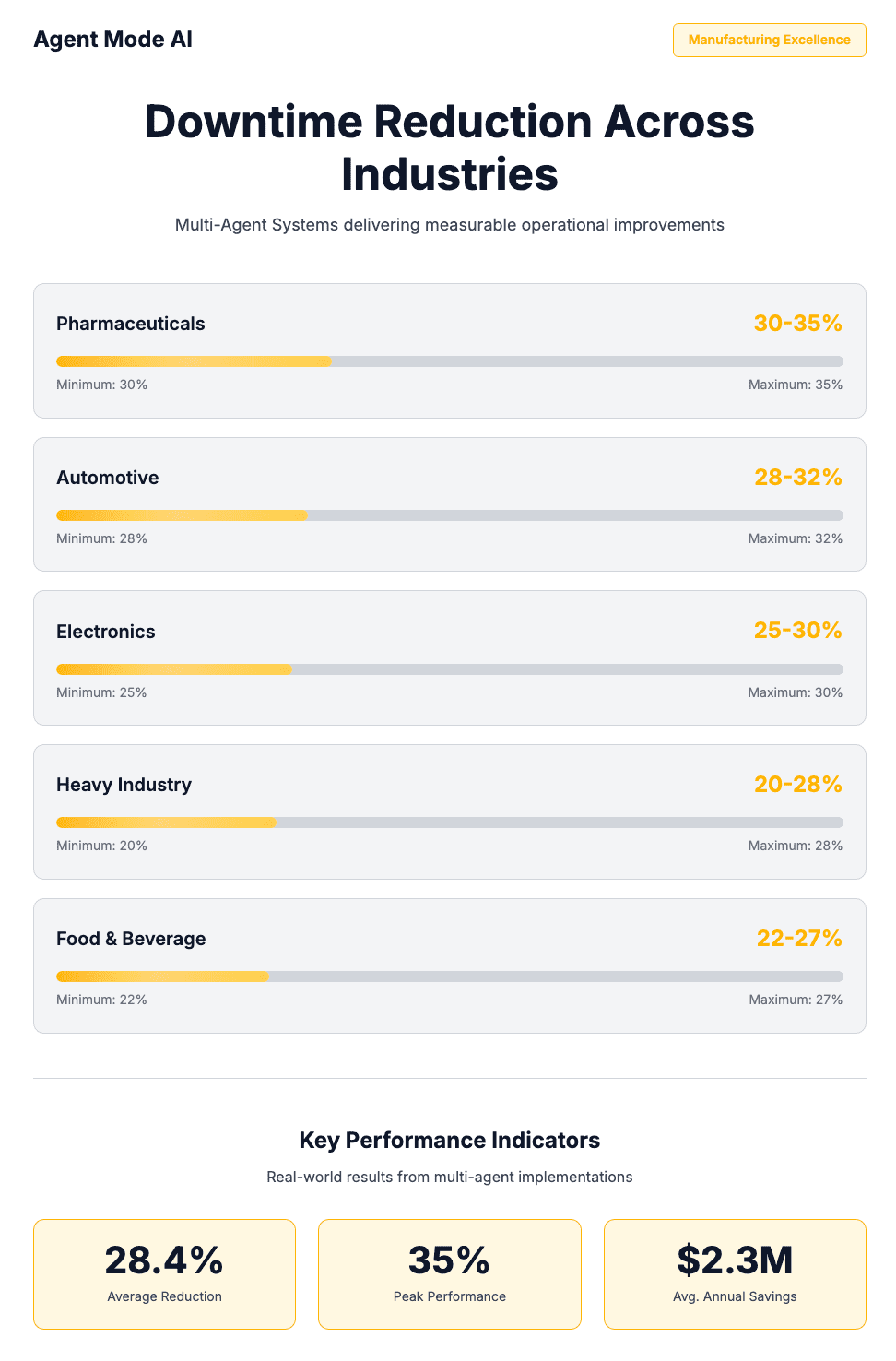Select the Pharmaceuticals industry title

pyautogui.click(x=130, y=324)
